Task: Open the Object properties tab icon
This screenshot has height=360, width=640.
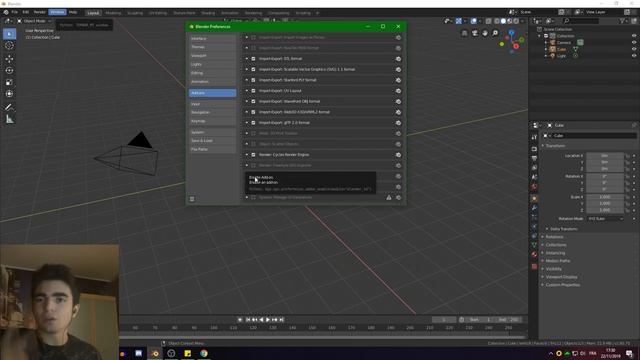Action: tap(534, 199)
